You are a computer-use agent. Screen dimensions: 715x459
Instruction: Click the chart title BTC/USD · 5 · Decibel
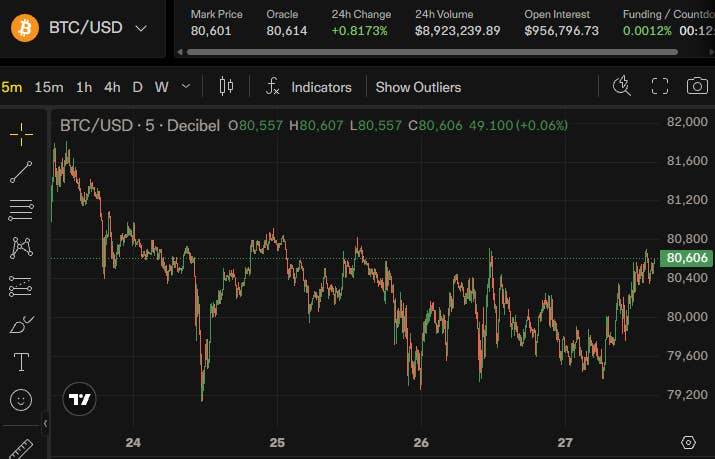click(x=140, y=125)
